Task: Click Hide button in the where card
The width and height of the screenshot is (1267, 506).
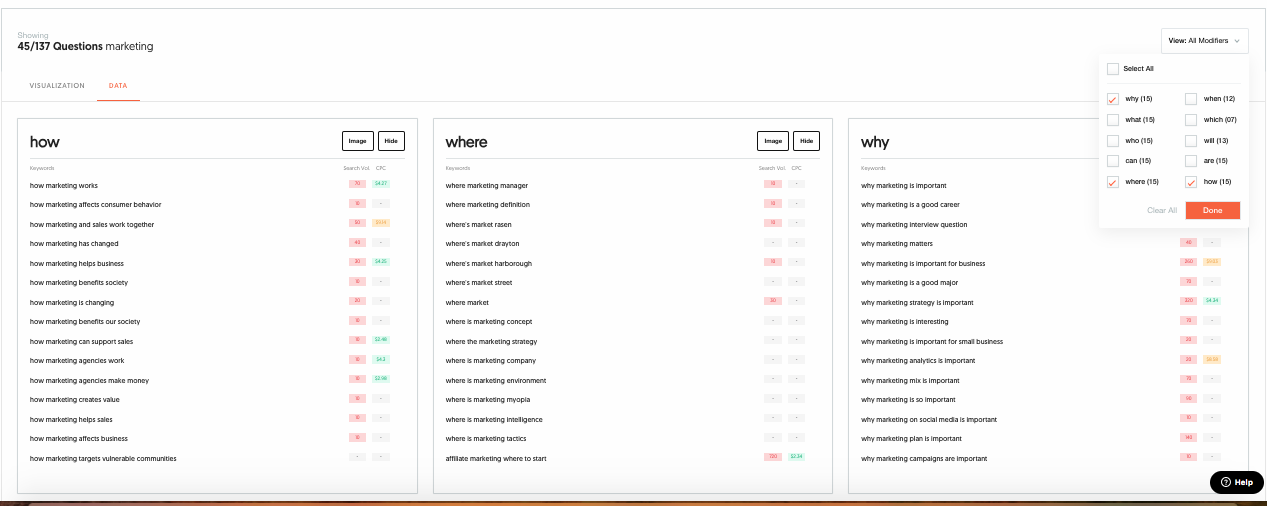Action: [x=806, y=141]
